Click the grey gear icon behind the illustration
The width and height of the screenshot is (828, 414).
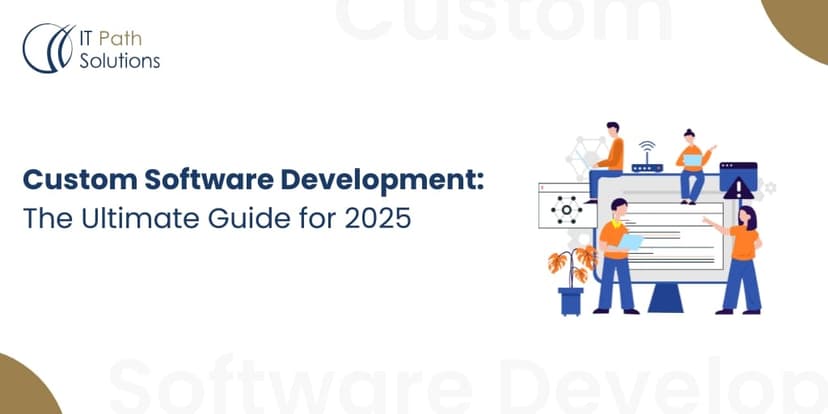coord(769,187)
